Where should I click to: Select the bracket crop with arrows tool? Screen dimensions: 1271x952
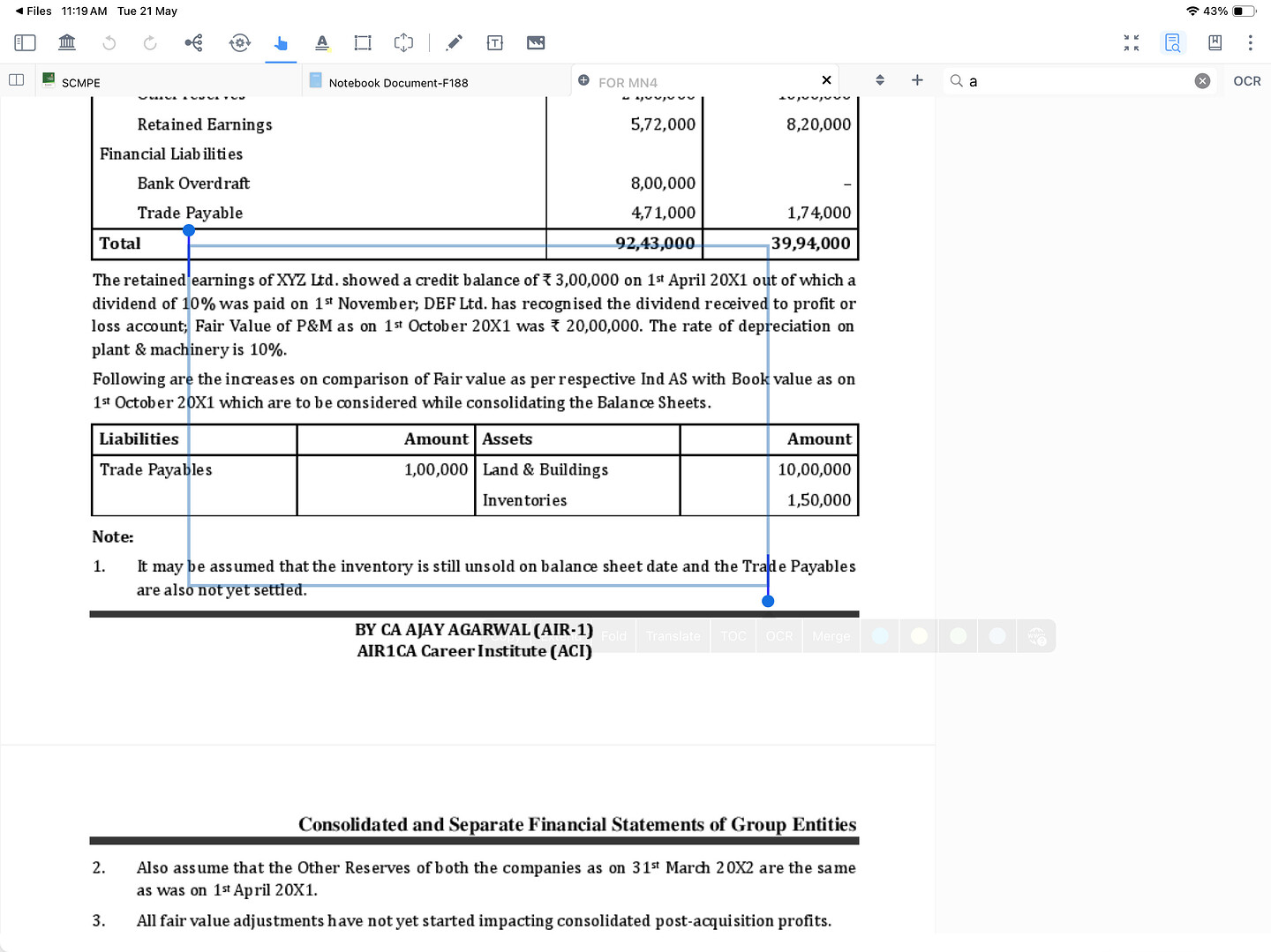[403, 42]
